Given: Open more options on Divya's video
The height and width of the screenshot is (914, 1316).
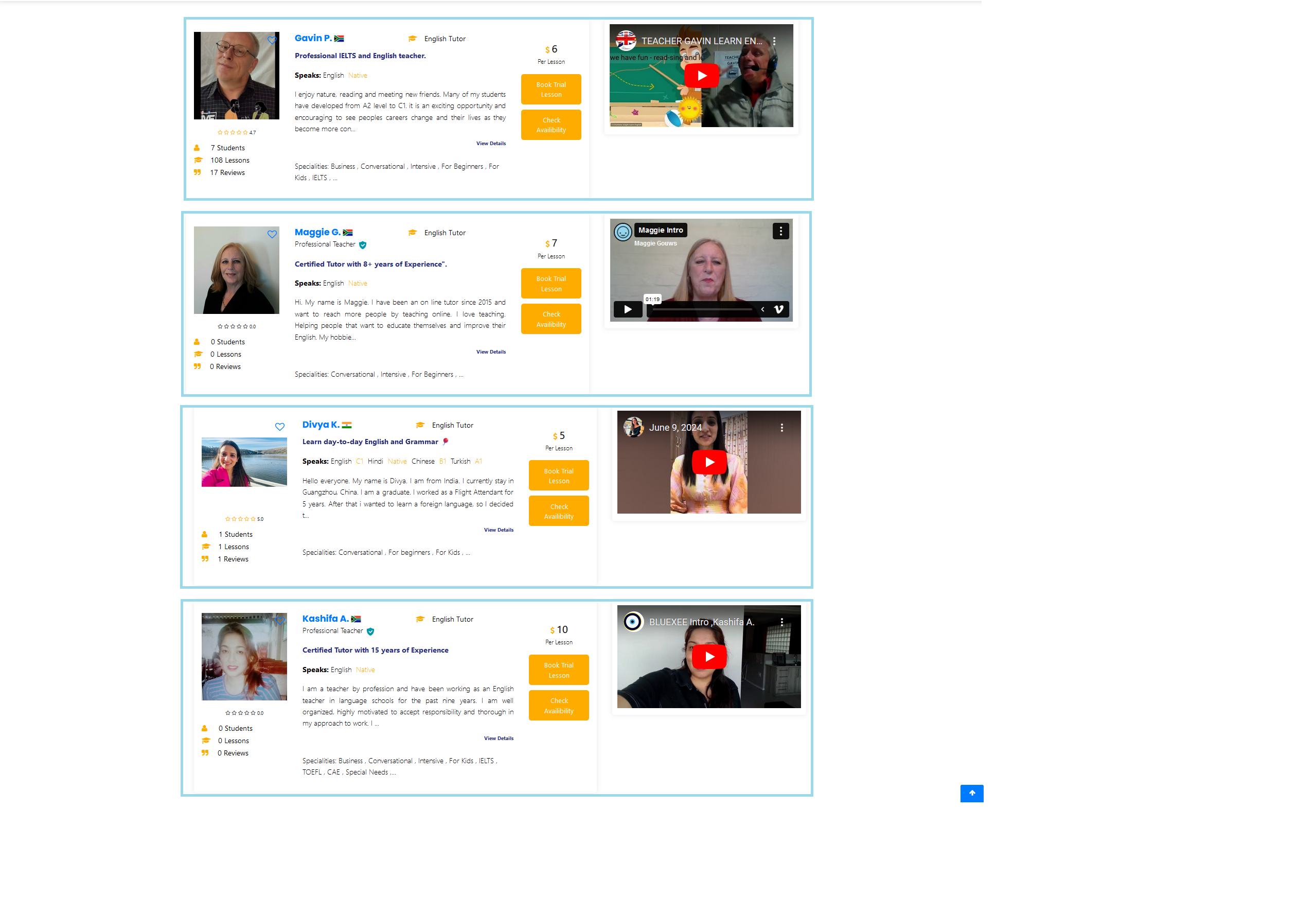Looking at the screenshot, I should tap(781, 428).
